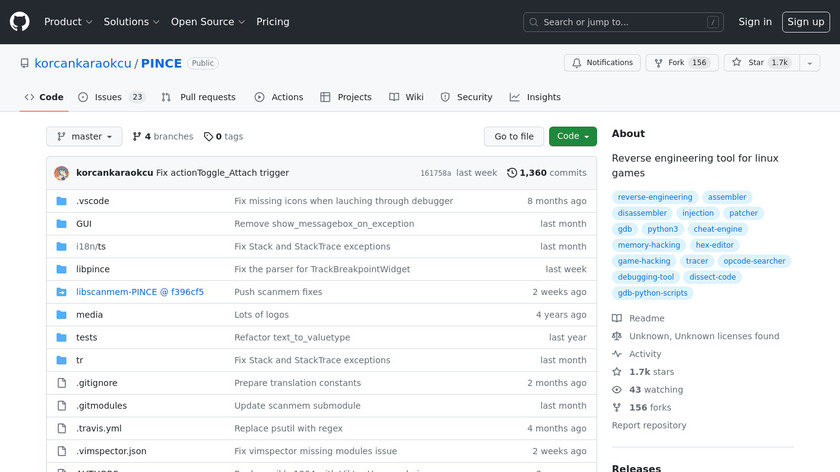Screen dimensions: 840x472
Task: Open the .gitmodules file
Action: coord(101,406)
